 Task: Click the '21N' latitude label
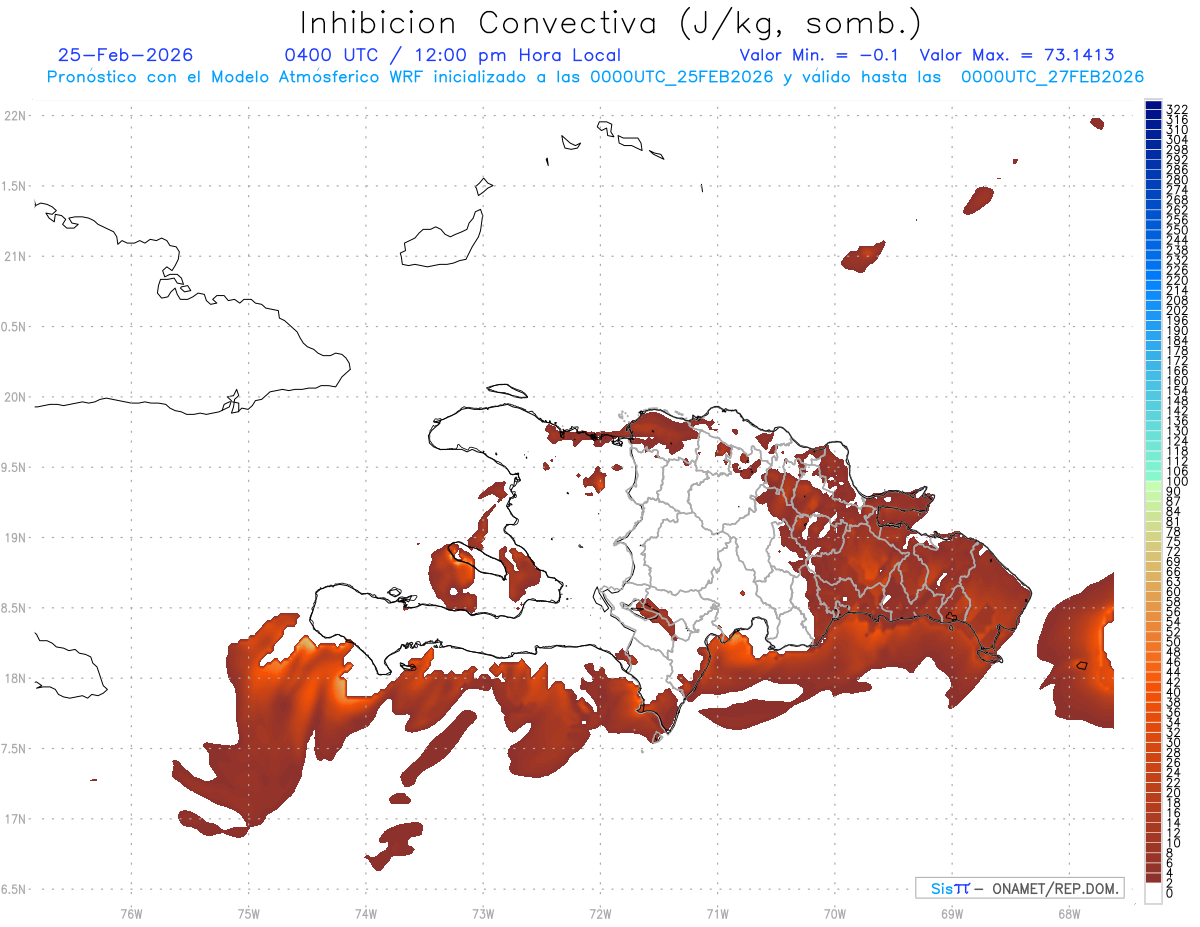click(x=14, y=257)
